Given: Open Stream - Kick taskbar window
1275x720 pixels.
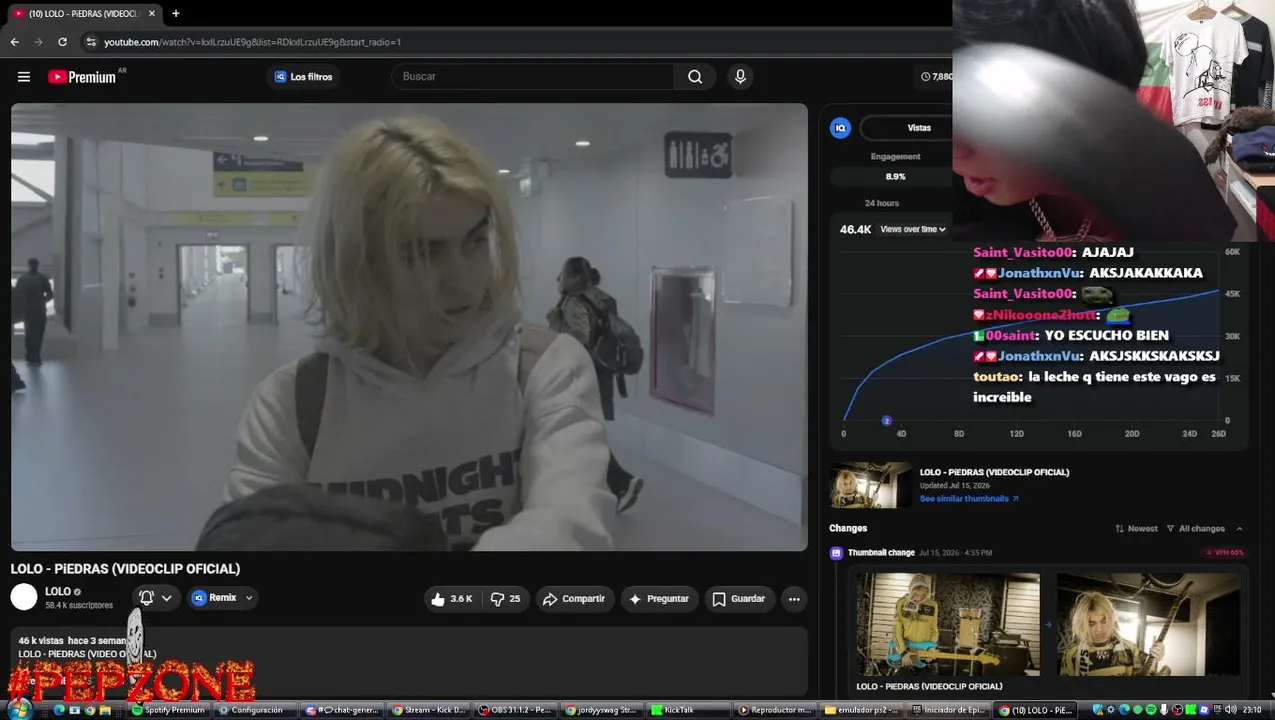Looking at the screenshot, I should 429,710.
